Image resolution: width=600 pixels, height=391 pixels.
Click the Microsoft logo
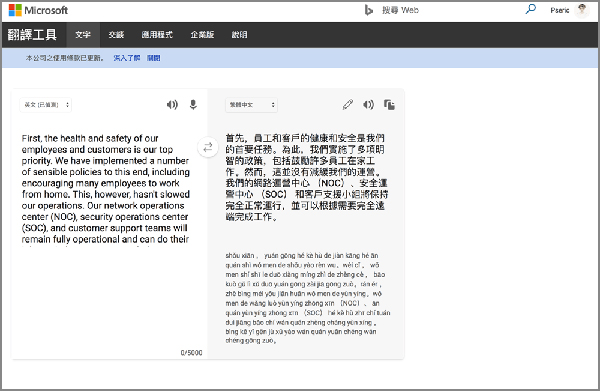click(x=38, y=10)
